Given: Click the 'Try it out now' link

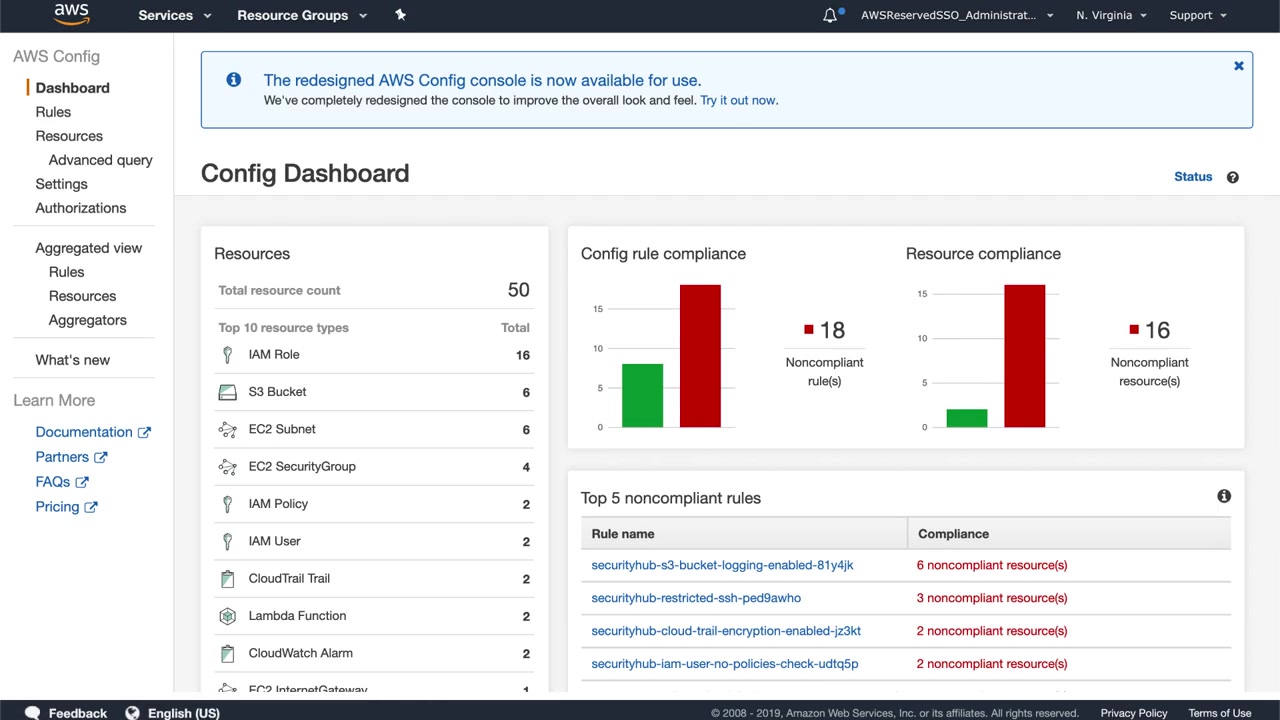Looking at the screenshot, I should tap(738, 100).
